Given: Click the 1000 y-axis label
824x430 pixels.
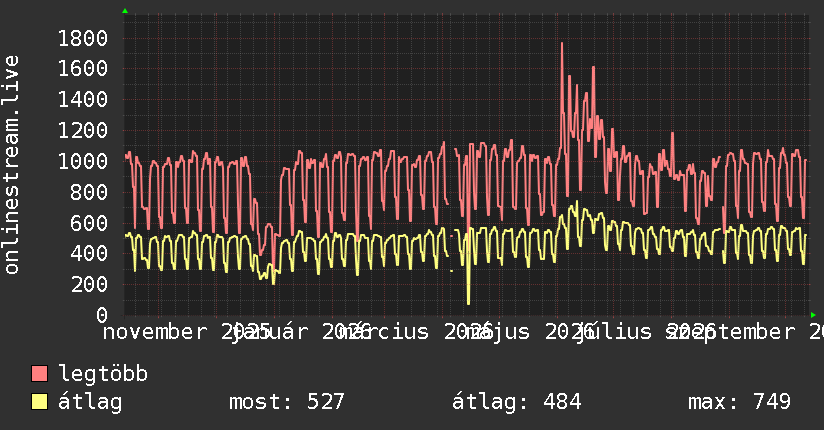Looking at the screenshot, I should [83, 161].
